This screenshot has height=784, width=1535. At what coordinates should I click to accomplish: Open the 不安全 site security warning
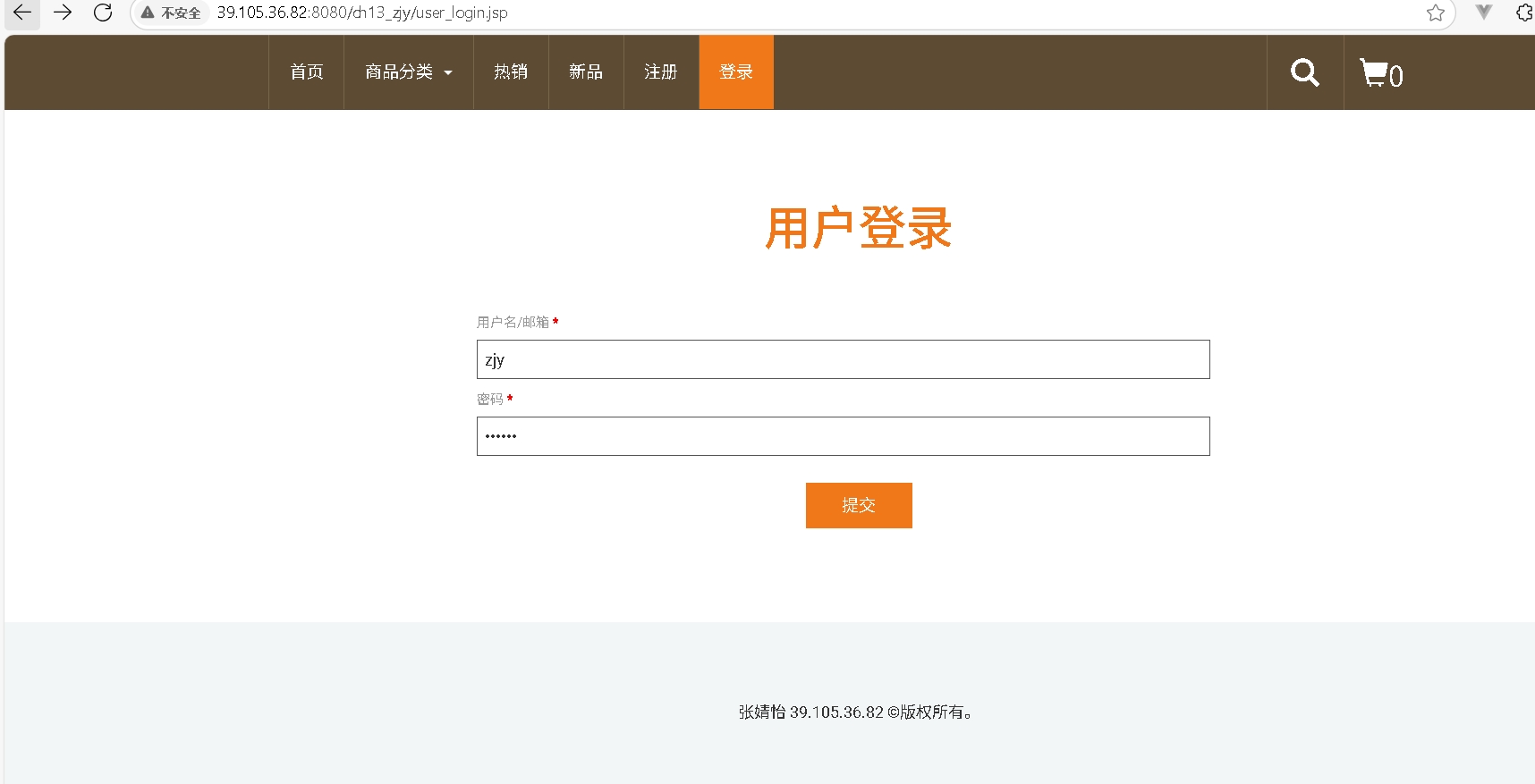[171, 13]
